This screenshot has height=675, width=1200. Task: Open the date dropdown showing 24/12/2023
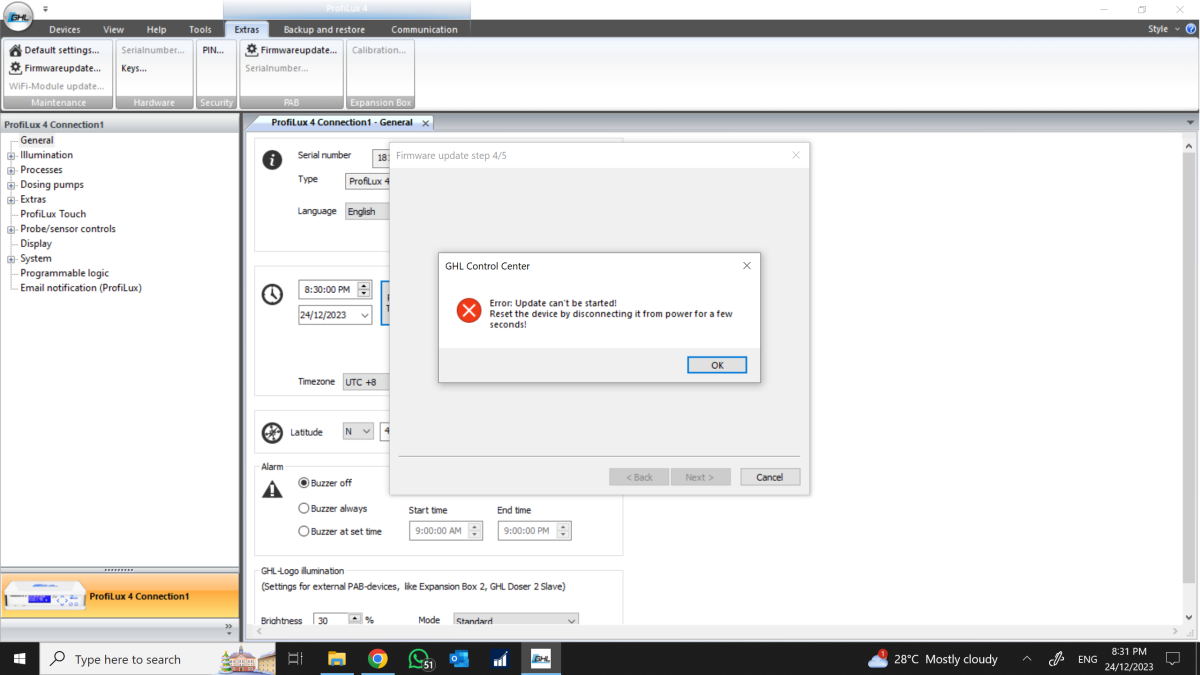[364, 315]
